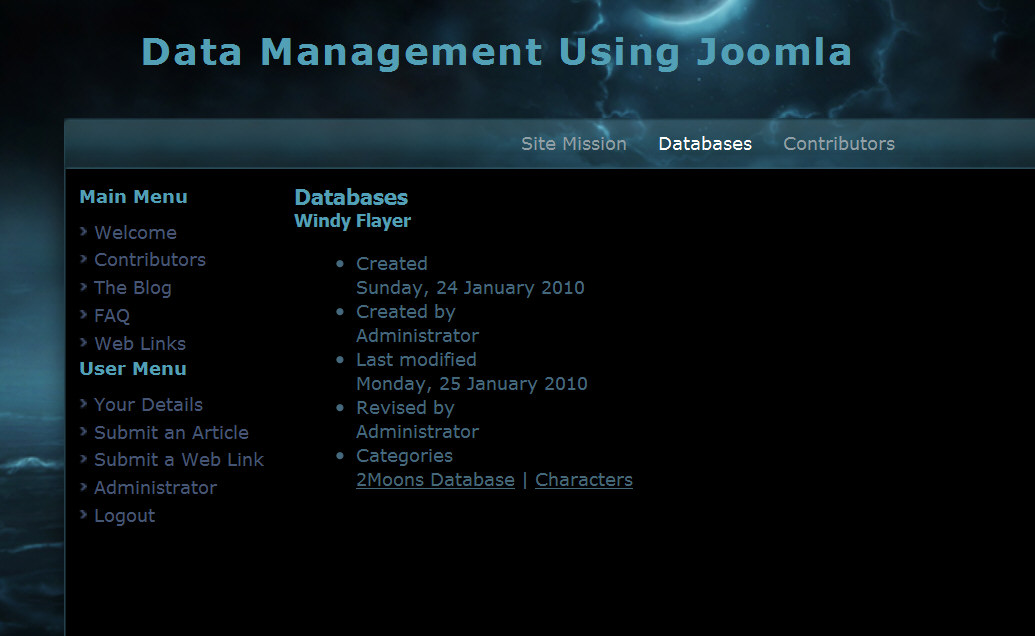Open the 2Moons Database category link
This screenshot has width=1035, height=636.
click(435, 480)
